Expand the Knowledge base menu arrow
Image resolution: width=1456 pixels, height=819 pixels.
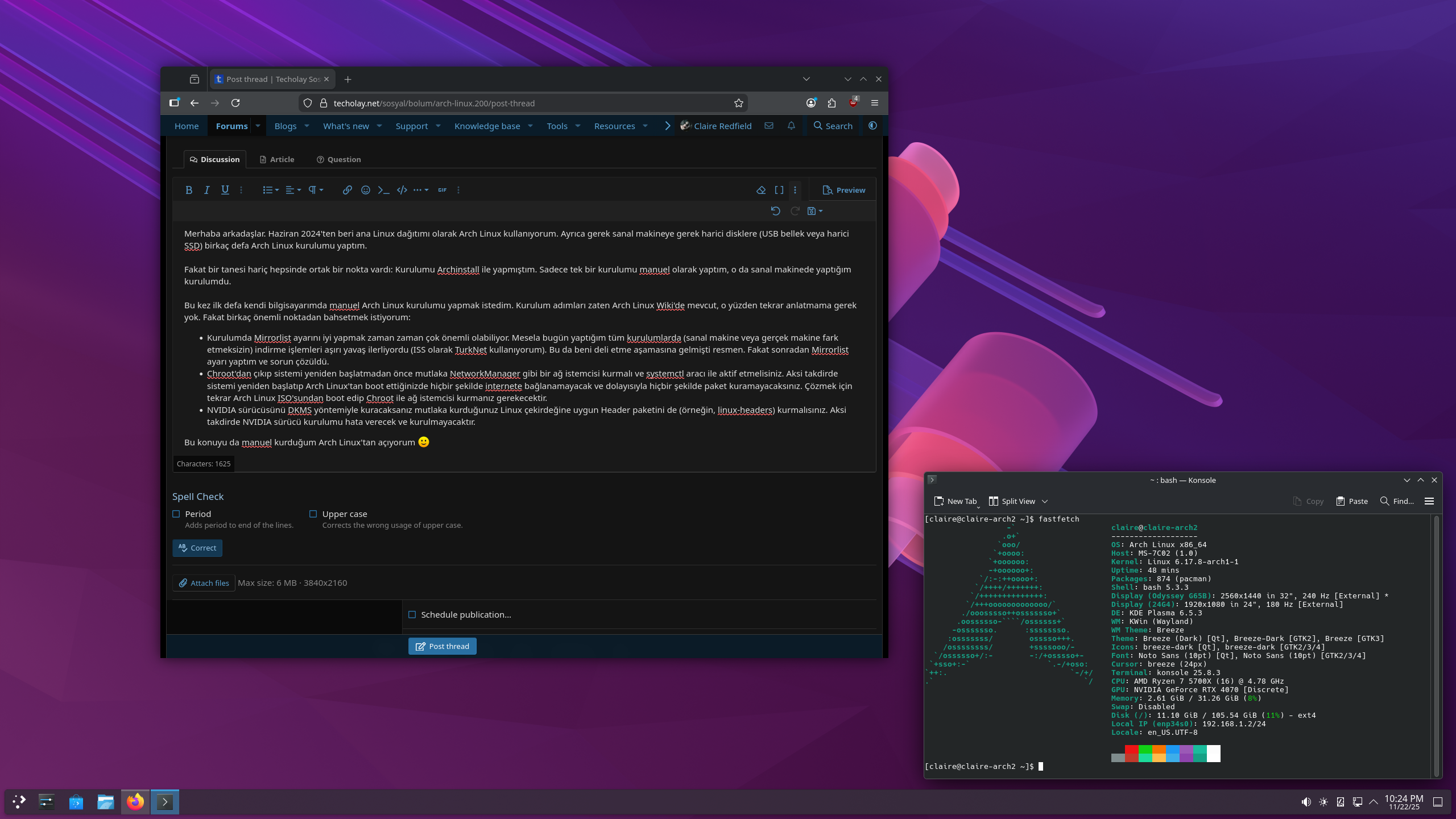tap(530, 126)
